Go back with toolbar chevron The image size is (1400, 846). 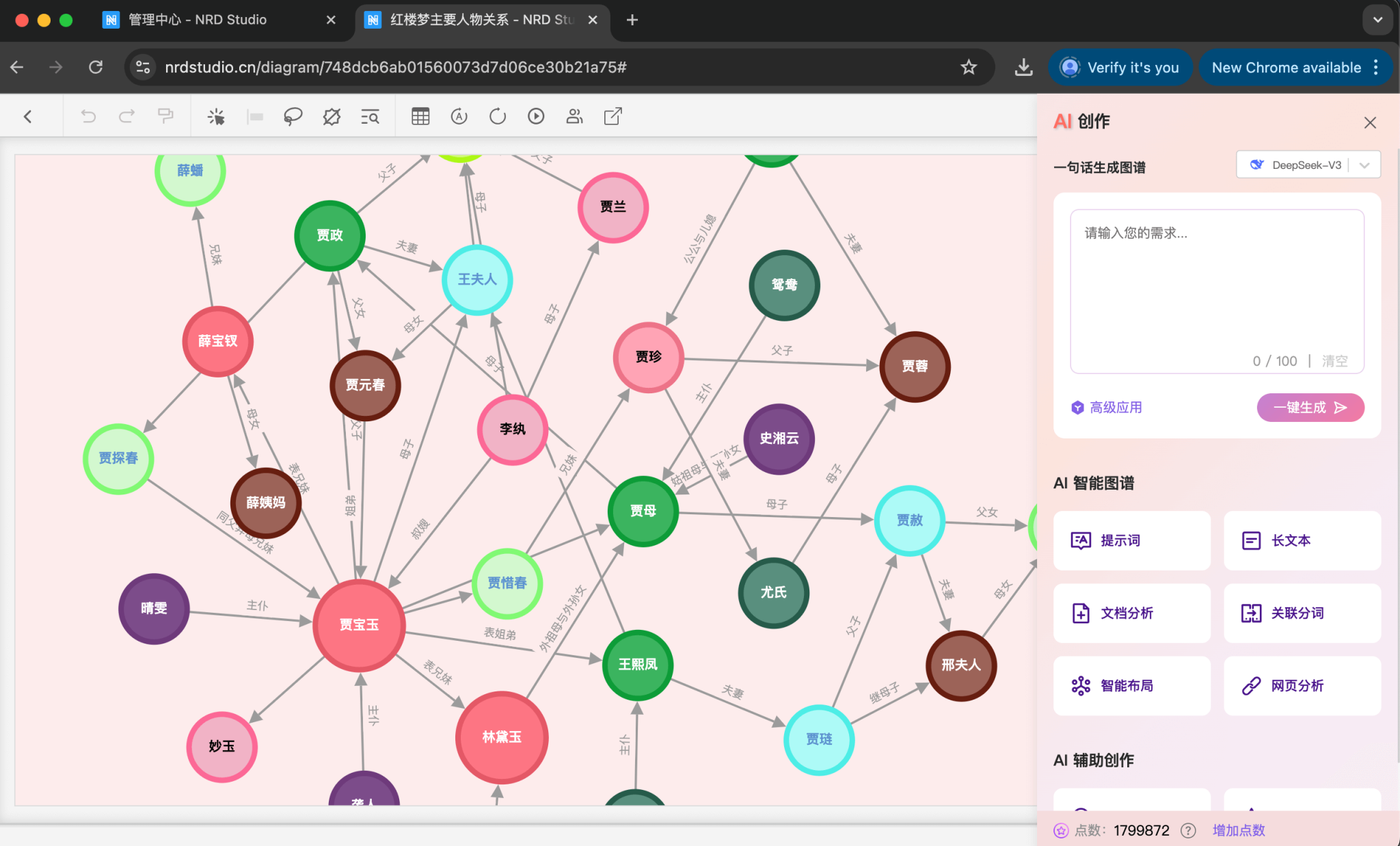point(28,117)
